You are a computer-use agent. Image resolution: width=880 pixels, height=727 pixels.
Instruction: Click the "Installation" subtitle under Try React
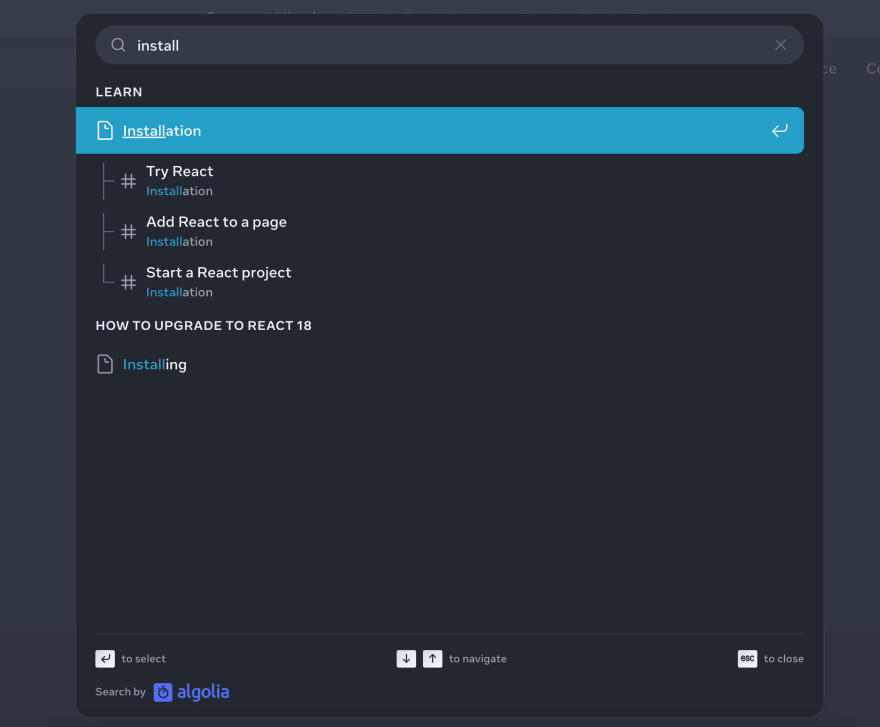click(180, 191)
